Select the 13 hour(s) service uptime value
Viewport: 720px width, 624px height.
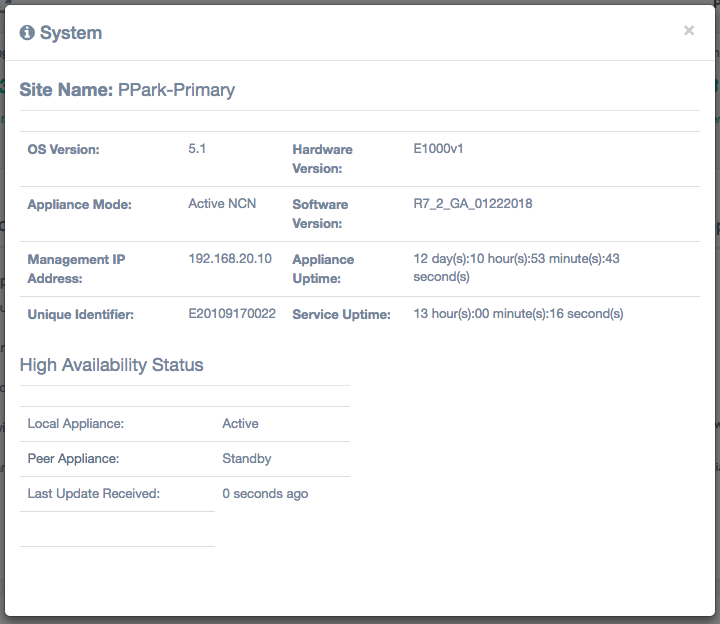[518, 314]
